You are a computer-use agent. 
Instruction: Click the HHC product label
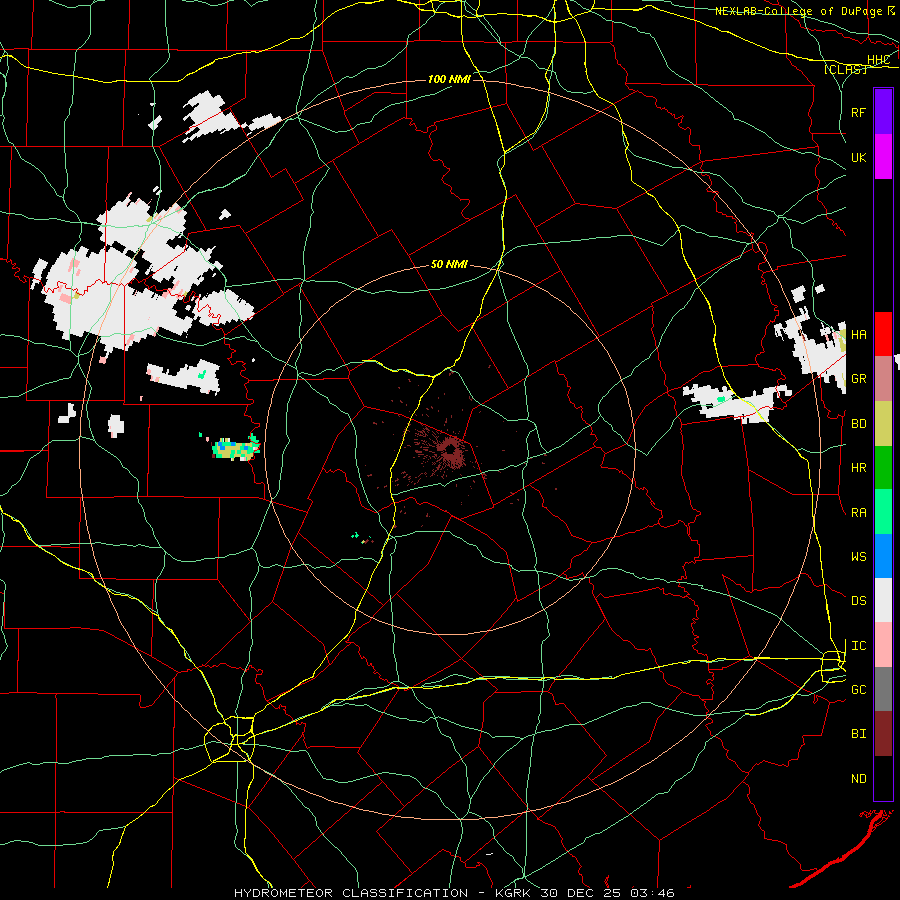click(878, 60)
